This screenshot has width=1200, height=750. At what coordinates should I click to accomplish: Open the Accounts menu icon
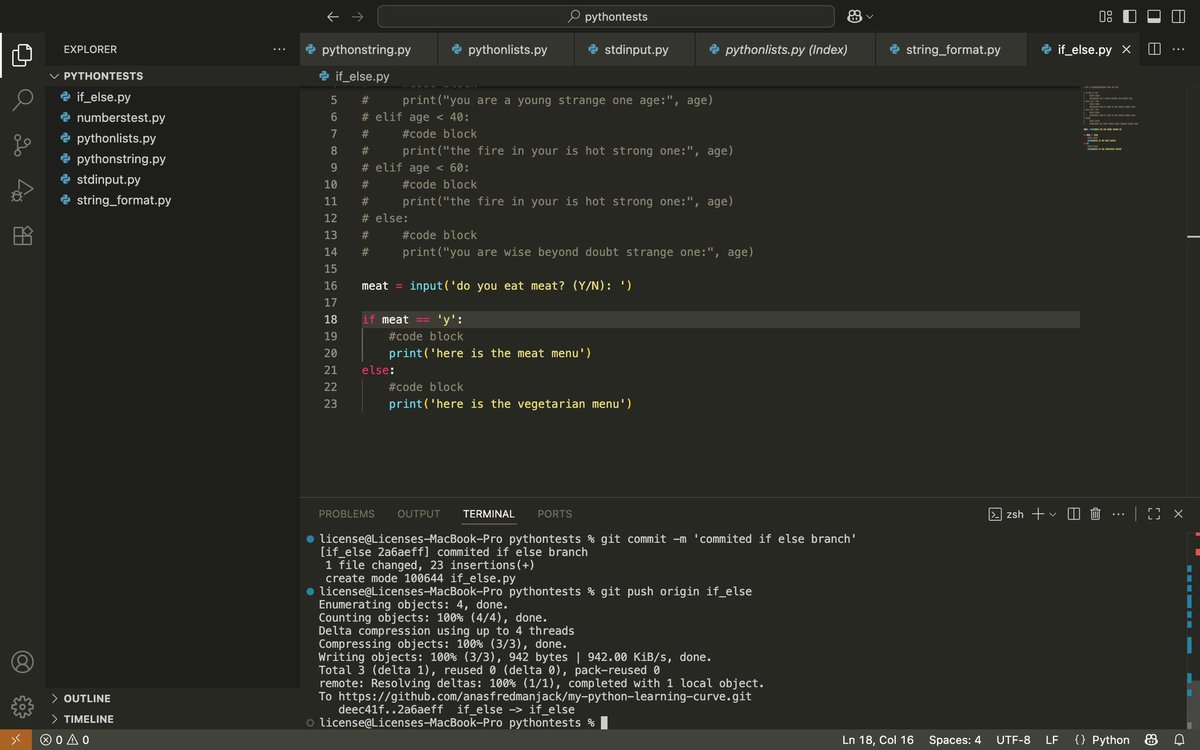[22, 662]
